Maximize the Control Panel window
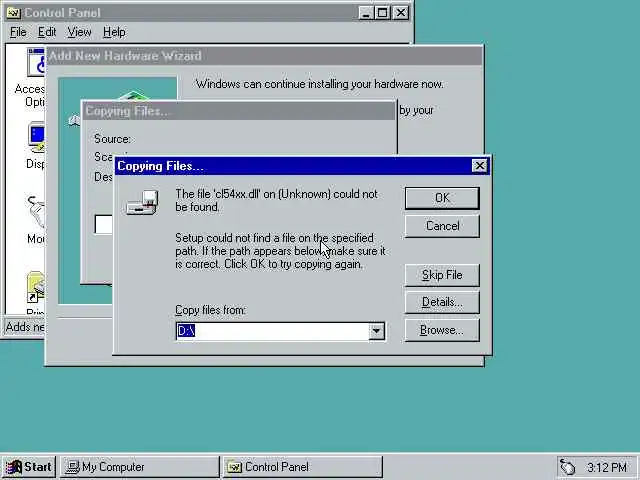The width and height of the screenshot is (640, 480). point(382,13)
